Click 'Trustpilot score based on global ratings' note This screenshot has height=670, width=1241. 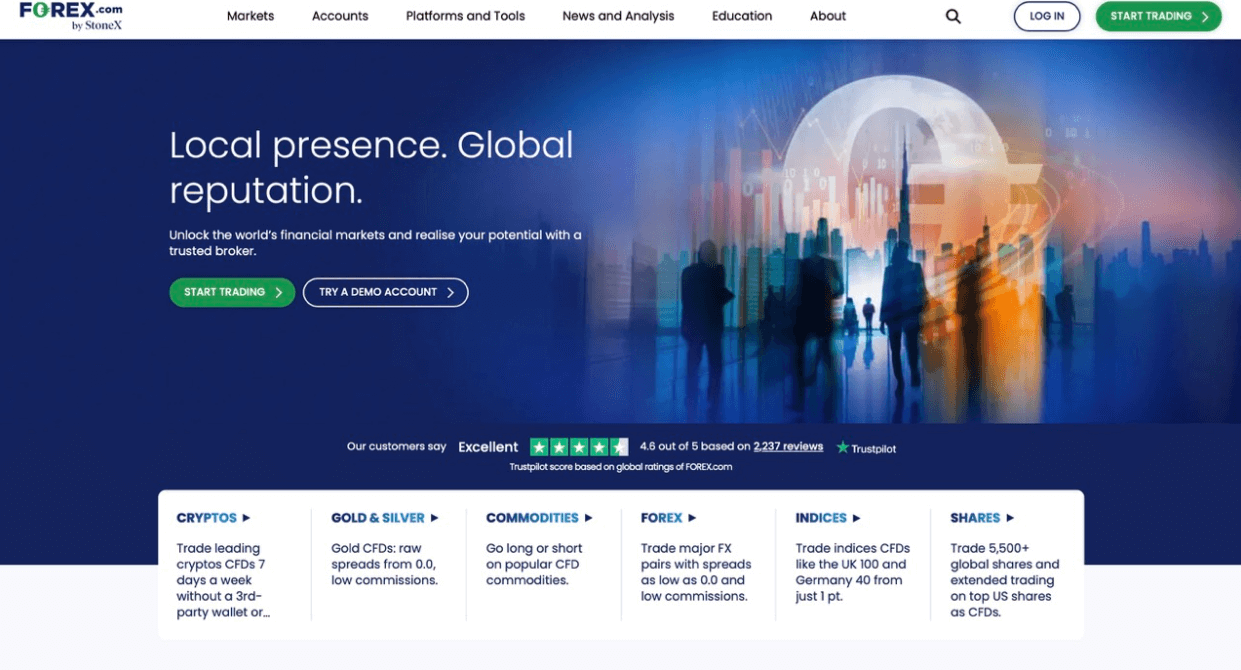[621, 467]
